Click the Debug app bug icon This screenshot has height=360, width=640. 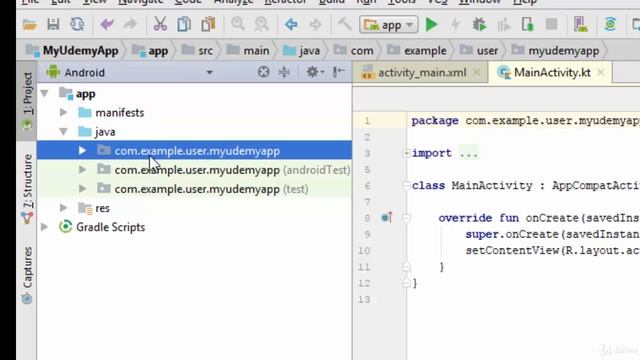tap(480, 24)
